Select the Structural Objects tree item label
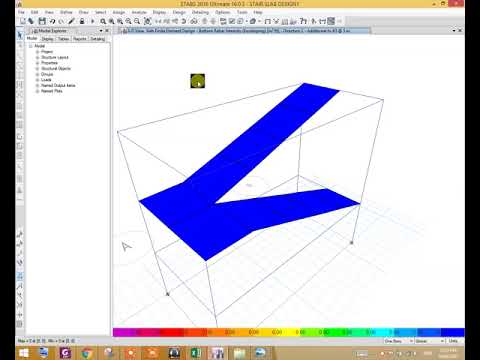This screenshot has height=360, width=480. coord(56,69)
